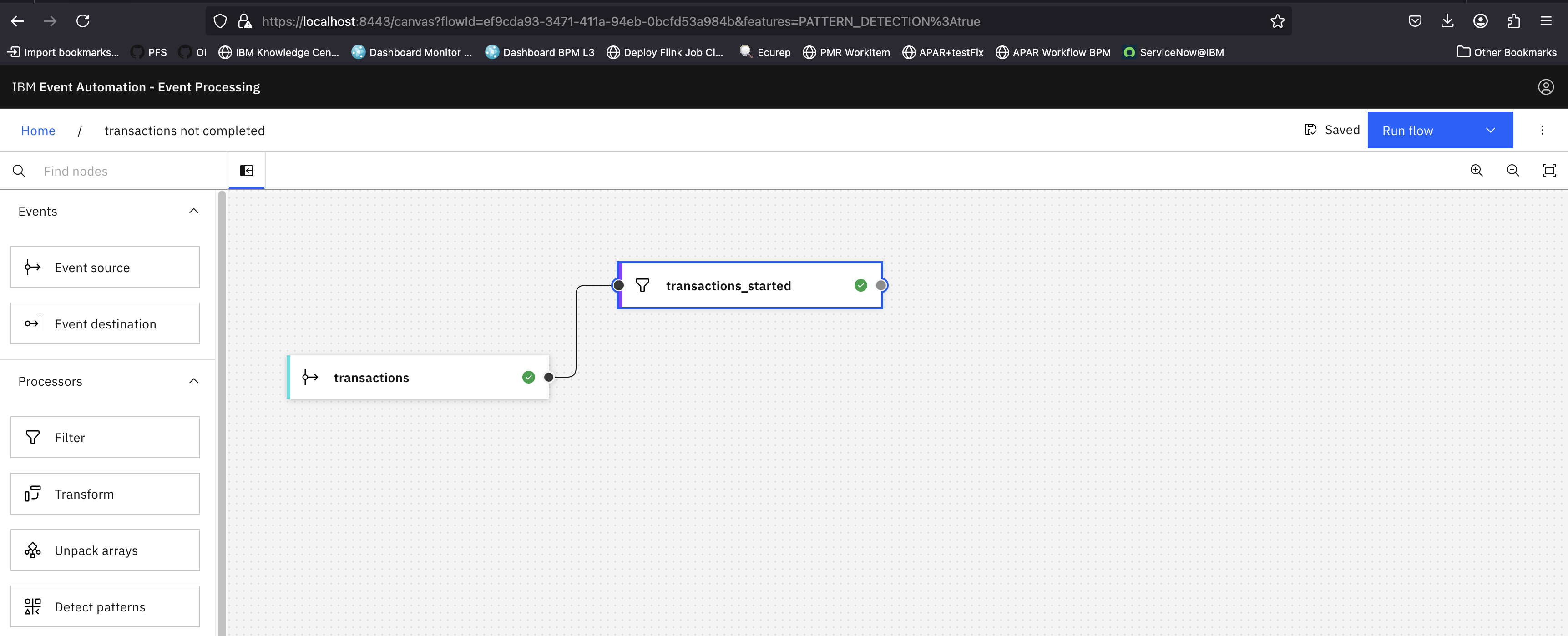This screenshot has width=1568, height=636.
Task: Select the transactions_started node label
Action: click(x=728, y=286)
